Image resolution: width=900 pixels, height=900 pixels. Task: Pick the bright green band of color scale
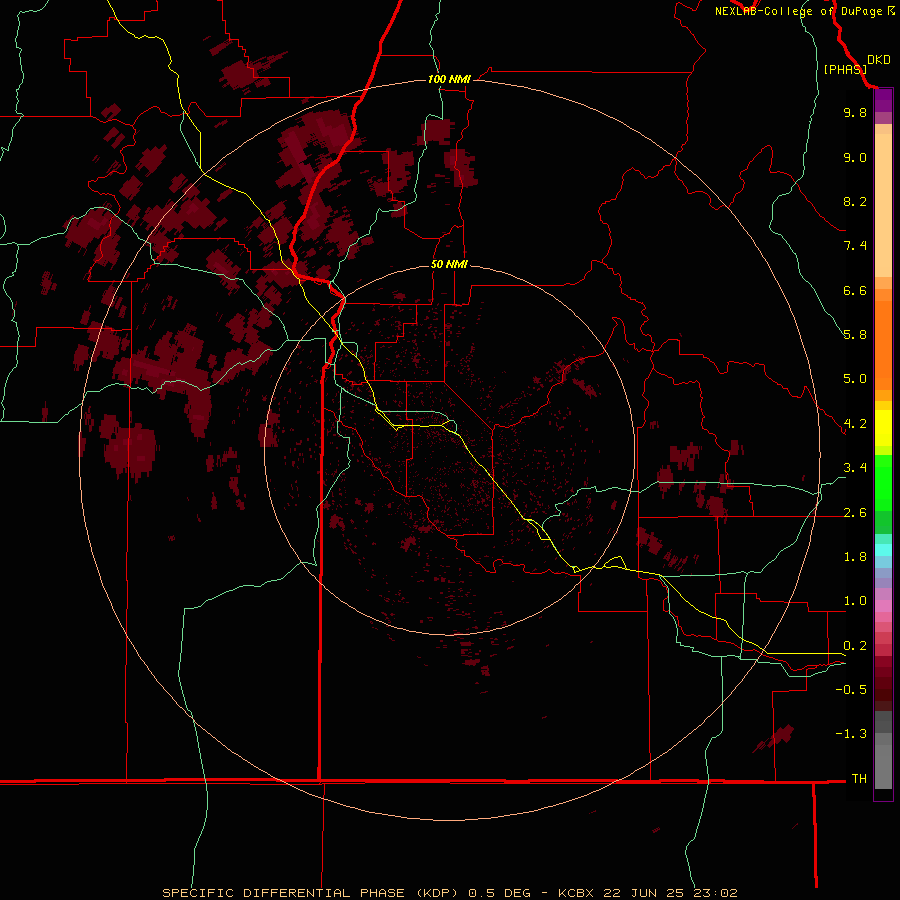click(883, 483)
